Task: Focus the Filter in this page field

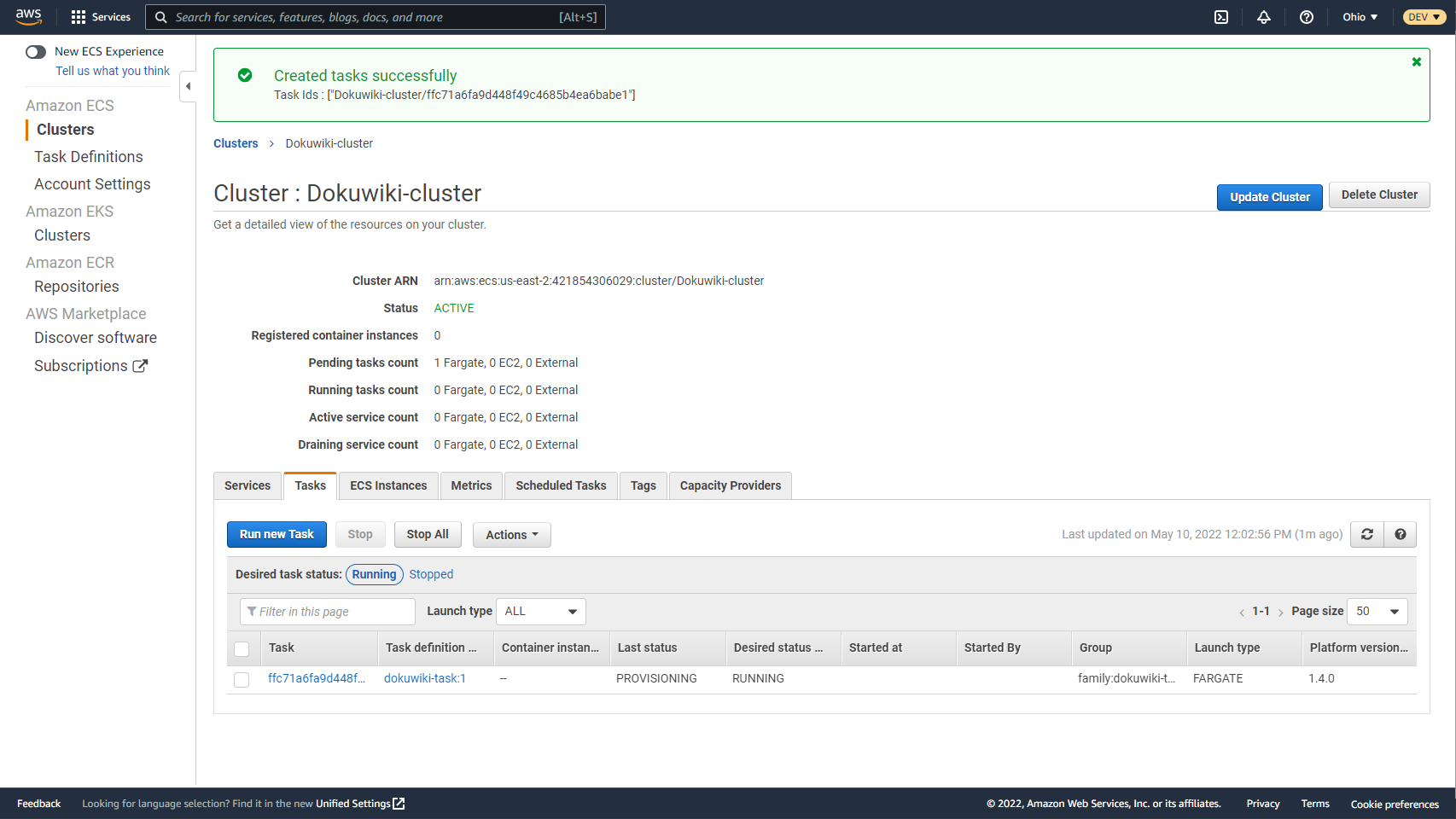Action: coord(328,612)
